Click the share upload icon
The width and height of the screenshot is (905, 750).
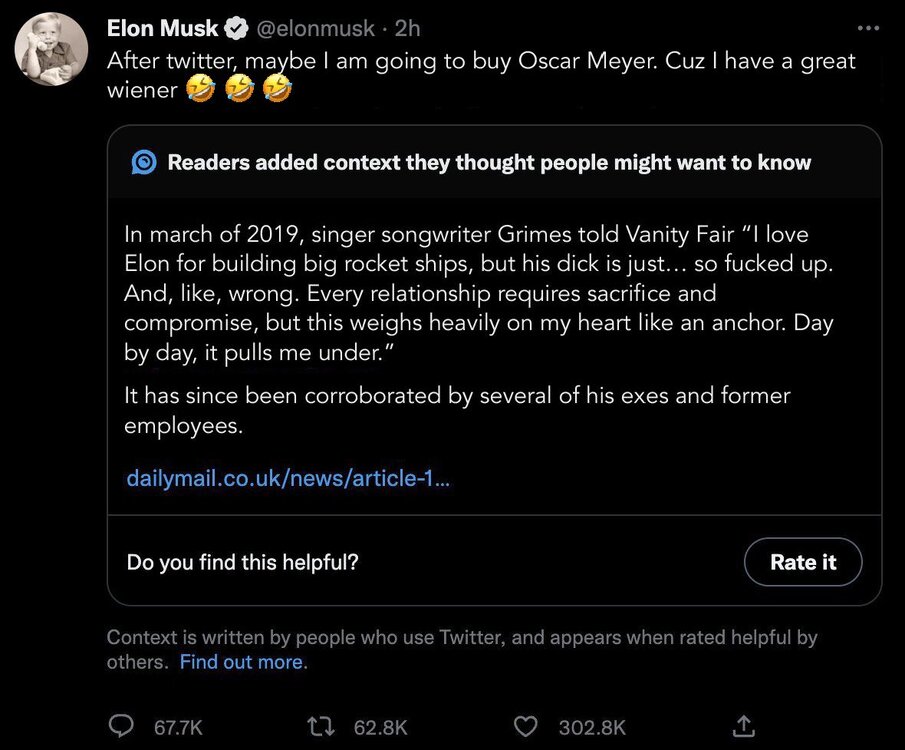pos(743,725)
